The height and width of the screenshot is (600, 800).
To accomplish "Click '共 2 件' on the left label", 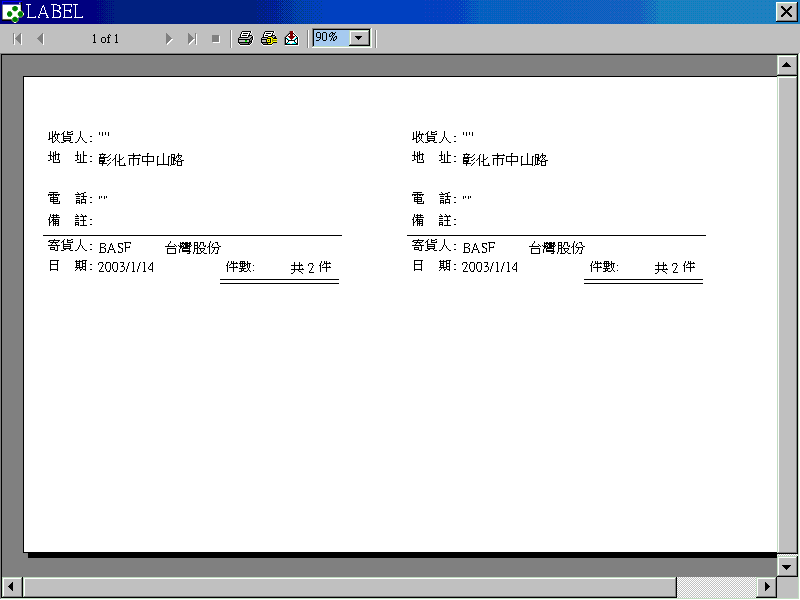I will click(311, 267).
